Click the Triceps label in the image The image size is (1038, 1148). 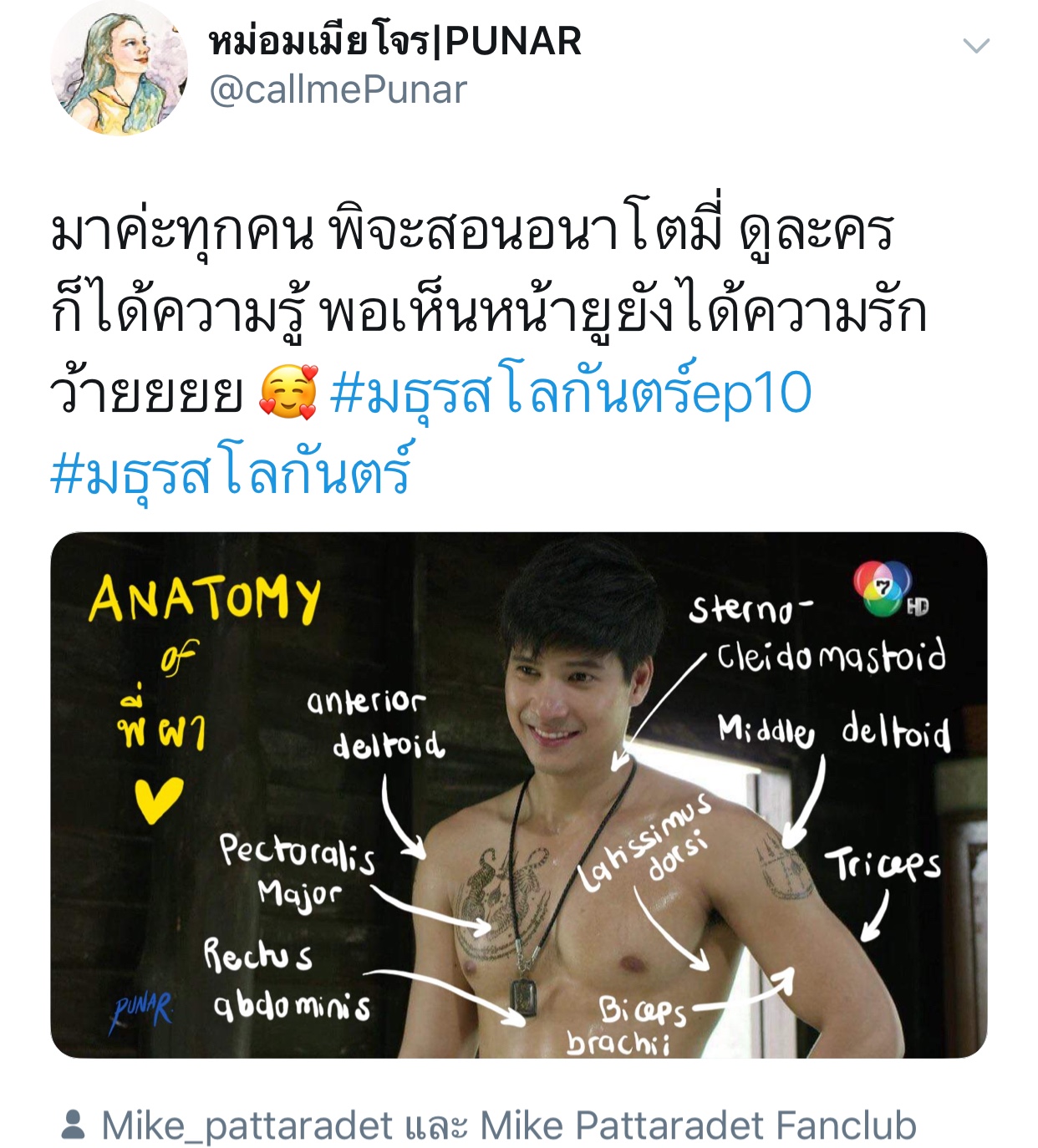tap(884, 865)
